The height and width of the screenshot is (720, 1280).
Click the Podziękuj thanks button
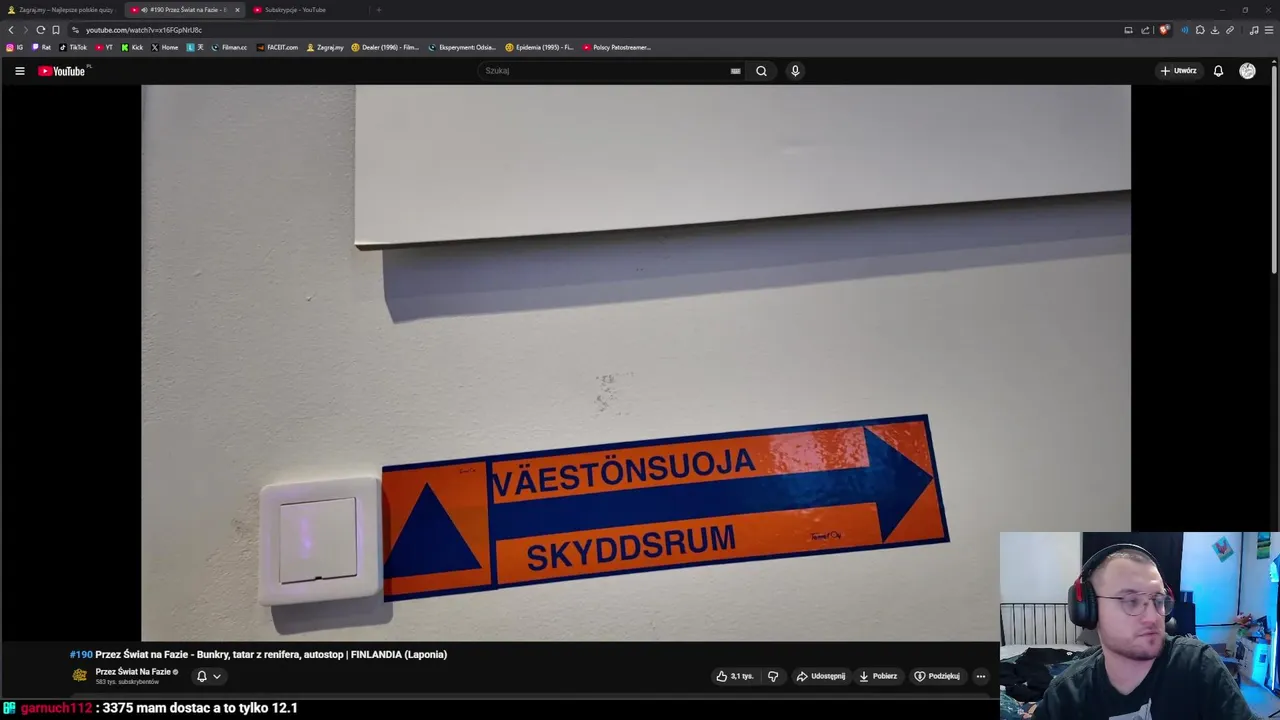[937, 676]
